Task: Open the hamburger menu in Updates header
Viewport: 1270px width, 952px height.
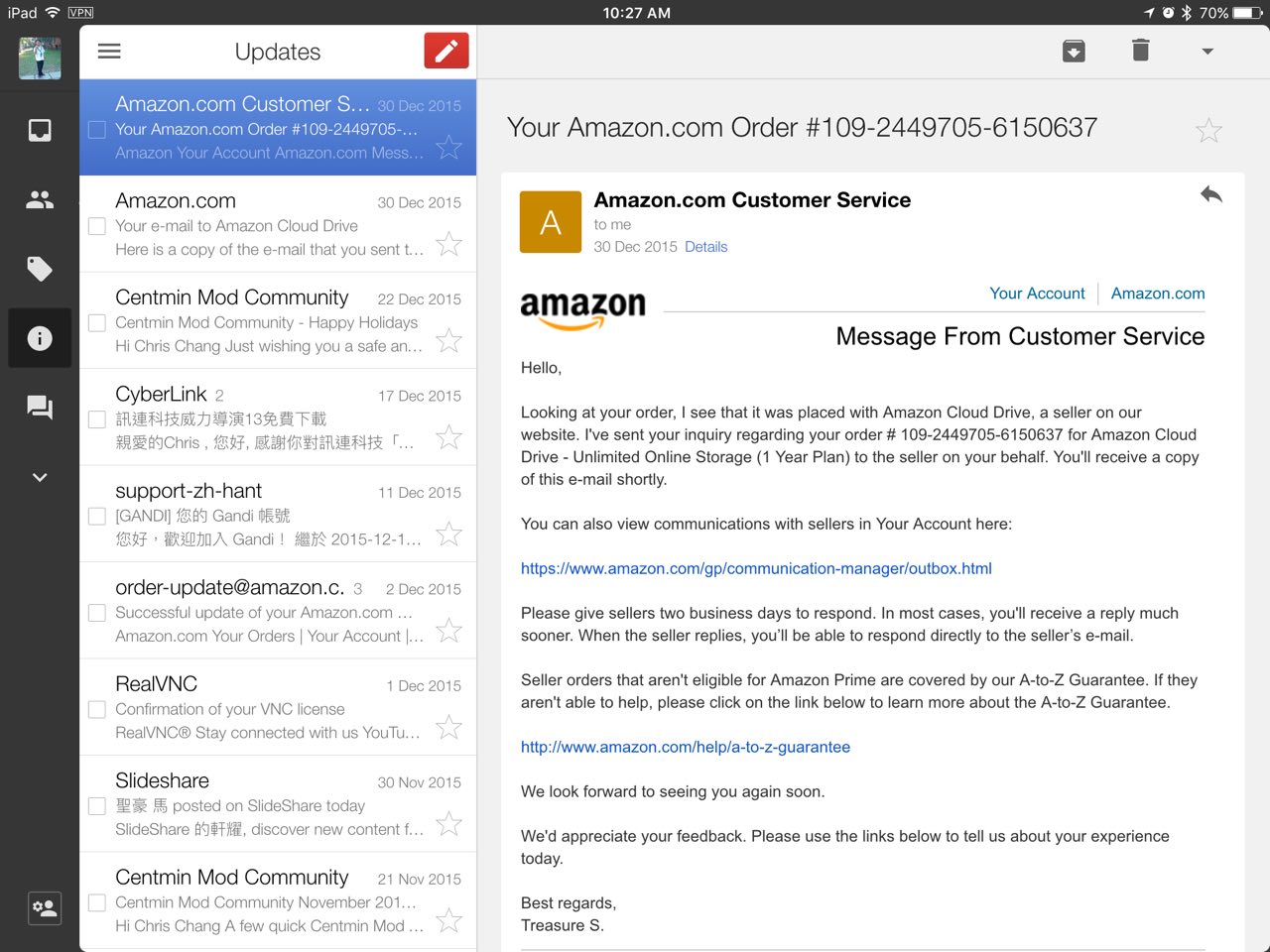Action: tap(109, 52)
